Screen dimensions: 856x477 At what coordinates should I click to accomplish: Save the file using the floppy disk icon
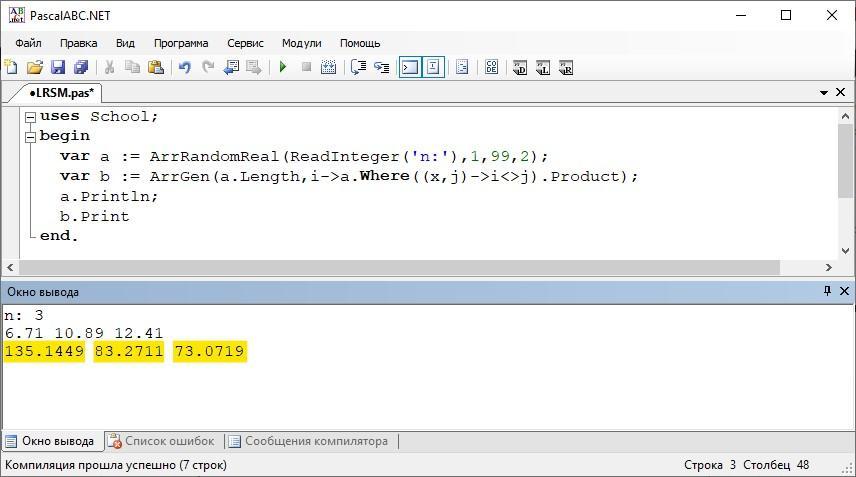58,67
